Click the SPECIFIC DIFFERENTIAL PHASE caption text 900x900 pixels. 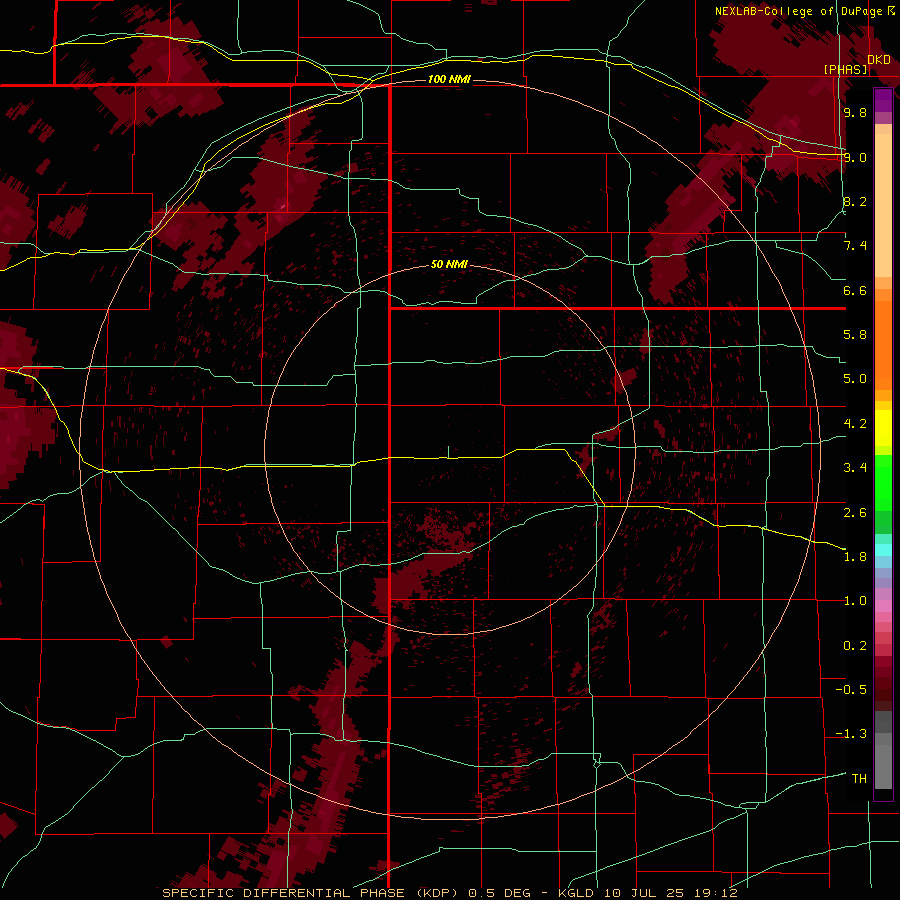(x=284, y=893)
